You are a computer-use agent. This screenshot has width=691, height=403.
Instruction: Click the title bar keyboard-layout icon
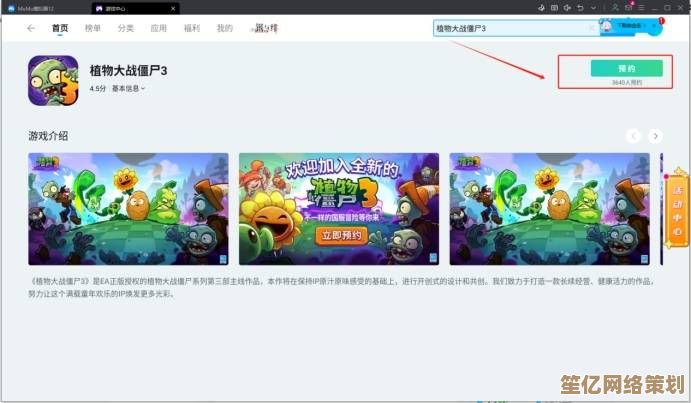[x=554, y=8]
